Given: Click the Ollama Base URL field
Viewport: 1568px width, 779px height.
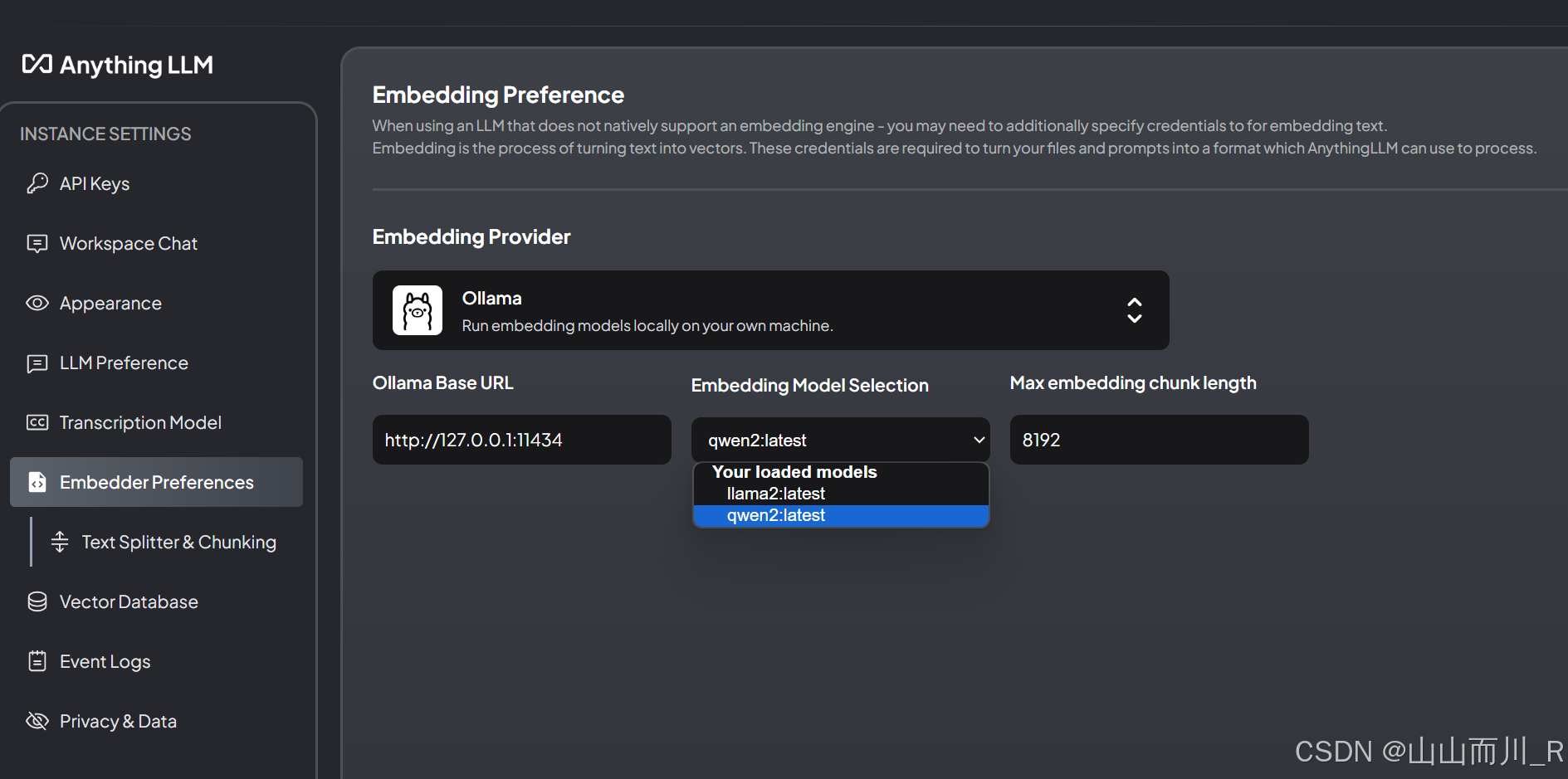Looking at the screenshot, I should [522, 440].
